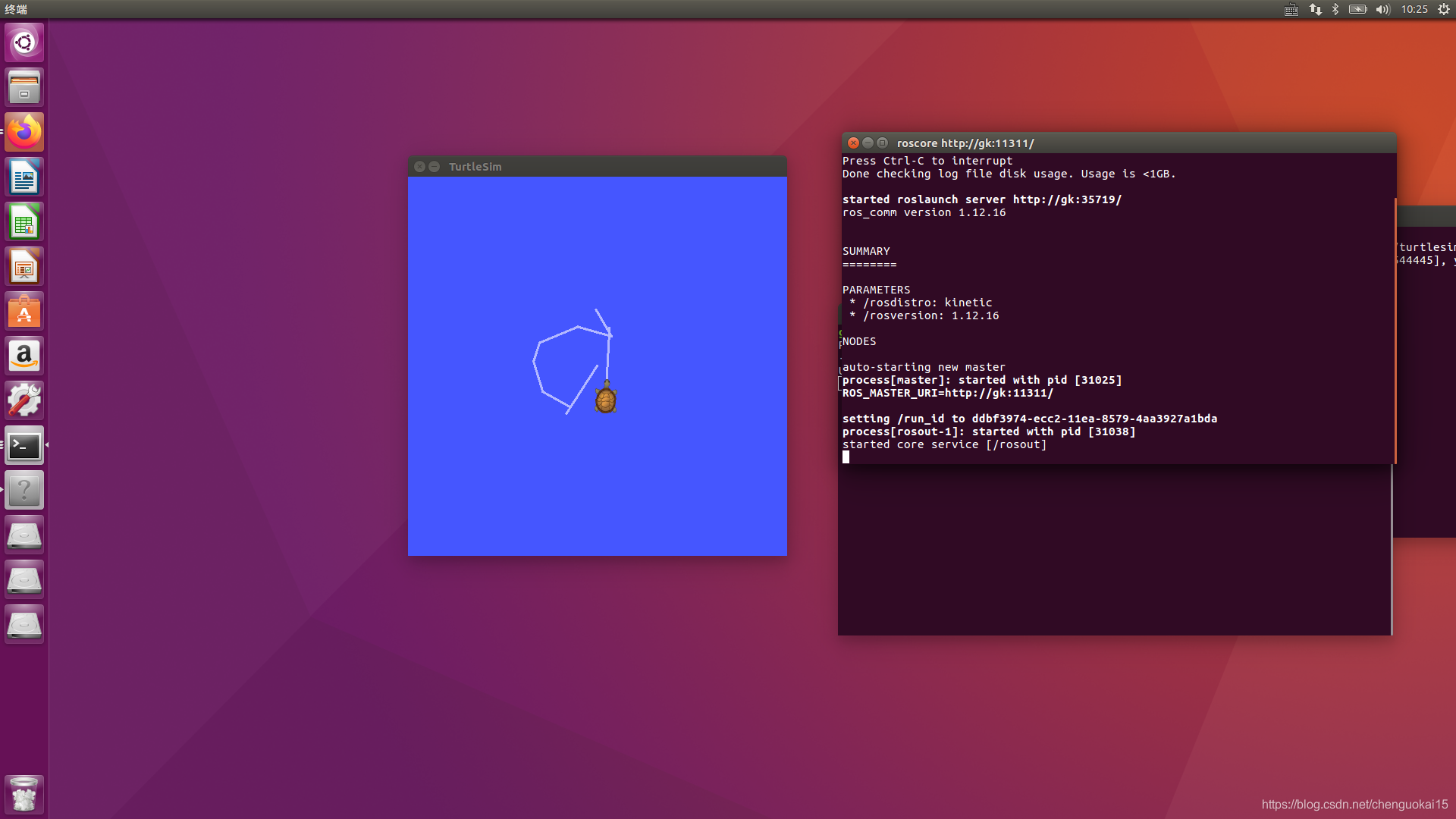Open Amazon launcher icon

coord(24,356)
